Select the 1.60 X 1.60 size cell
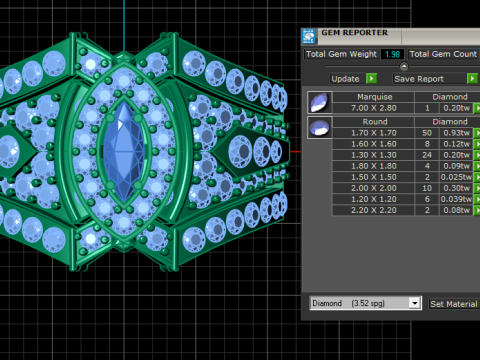The height and width of the screenshot is (360, 480). [374, 144]
